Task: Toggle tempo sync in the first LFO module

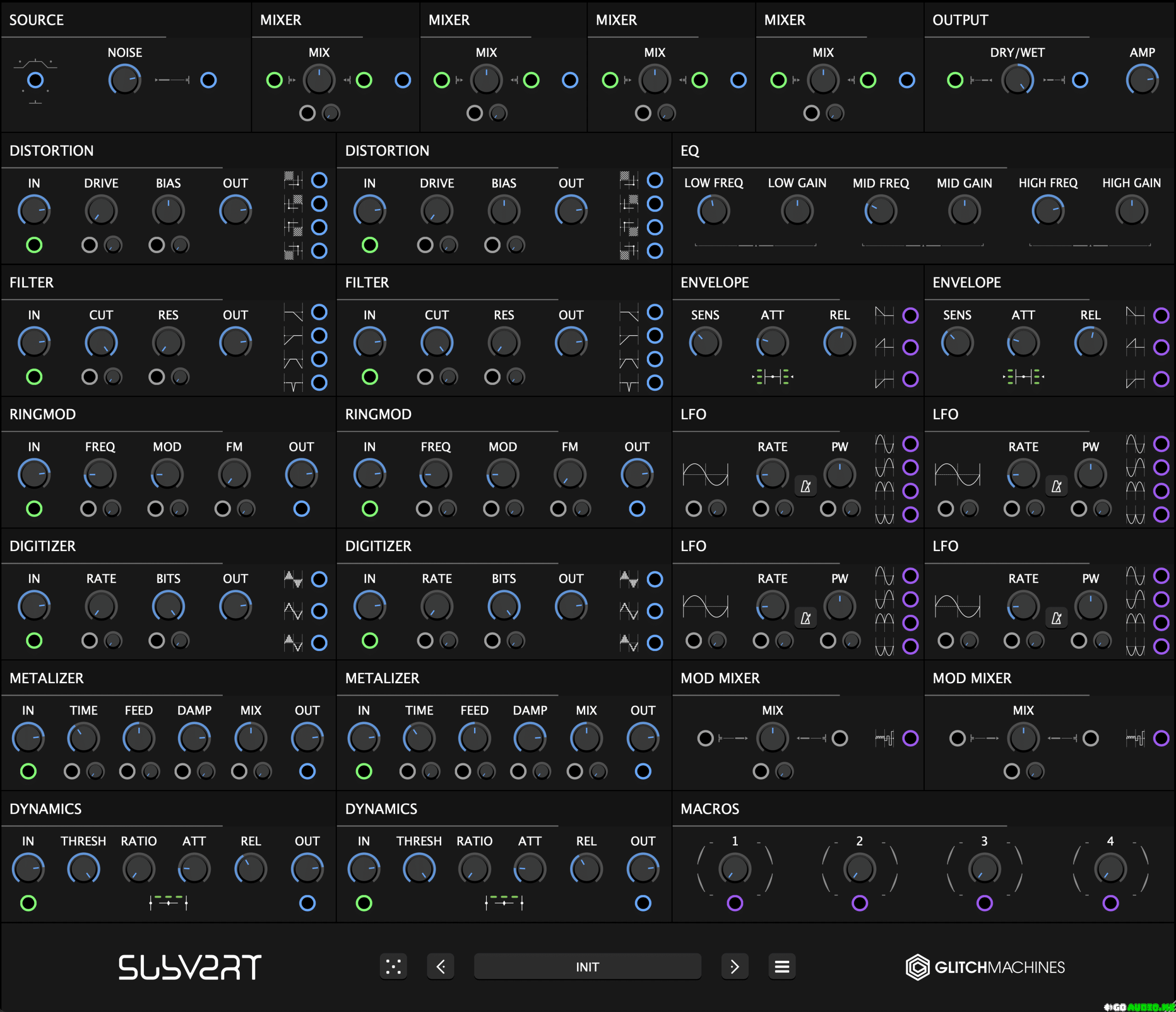Action: pos(805,486)
